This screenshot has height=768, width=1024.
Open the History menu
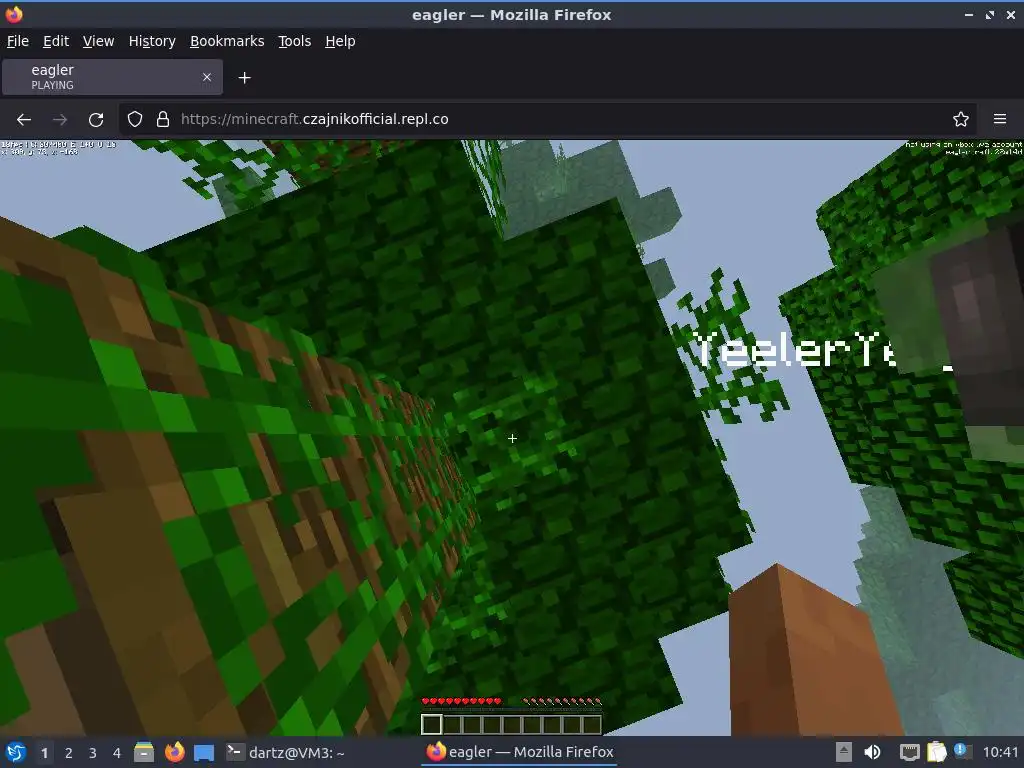[x=152, y=41]
